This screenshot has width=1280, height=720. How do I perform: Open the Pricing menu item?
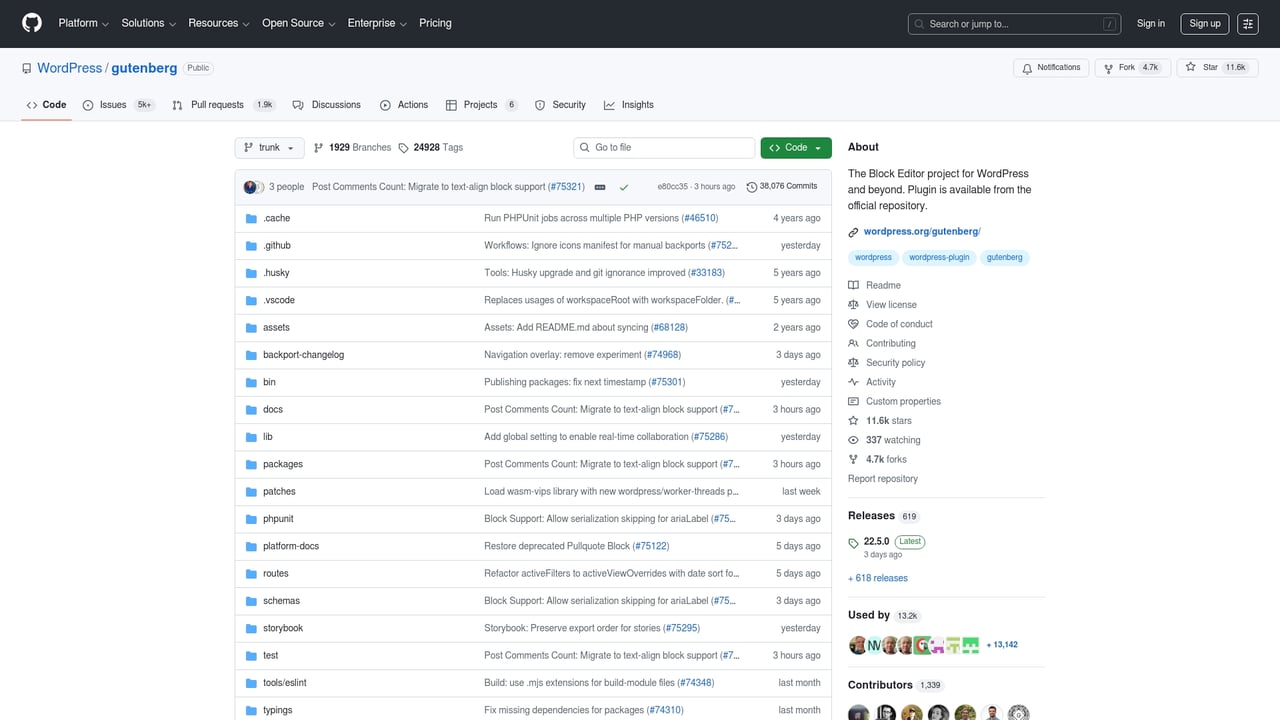pos(435,23)
